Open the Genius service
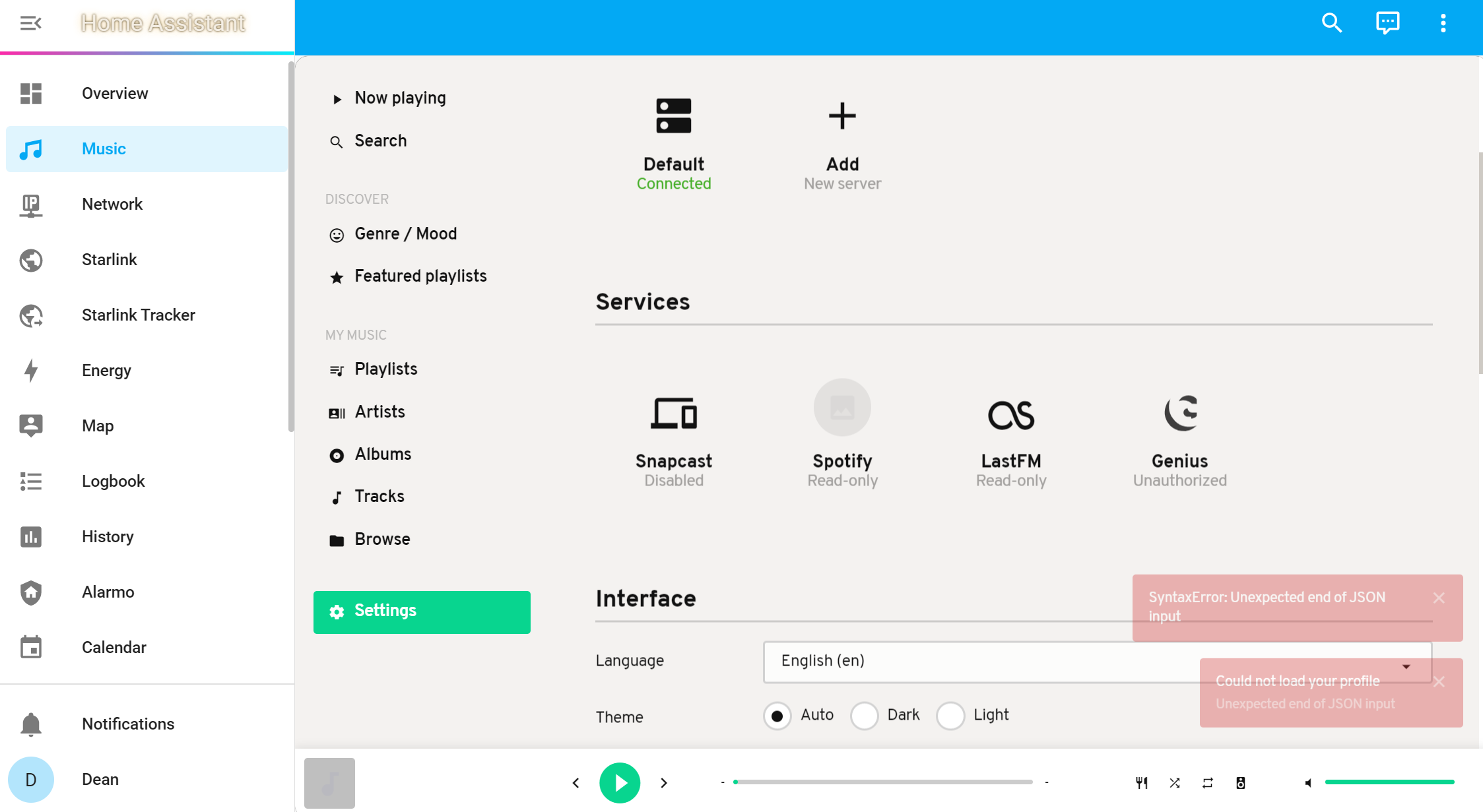Image resolution: width=1483 pixels, height=812 pixels. [x=1180, y=435]
